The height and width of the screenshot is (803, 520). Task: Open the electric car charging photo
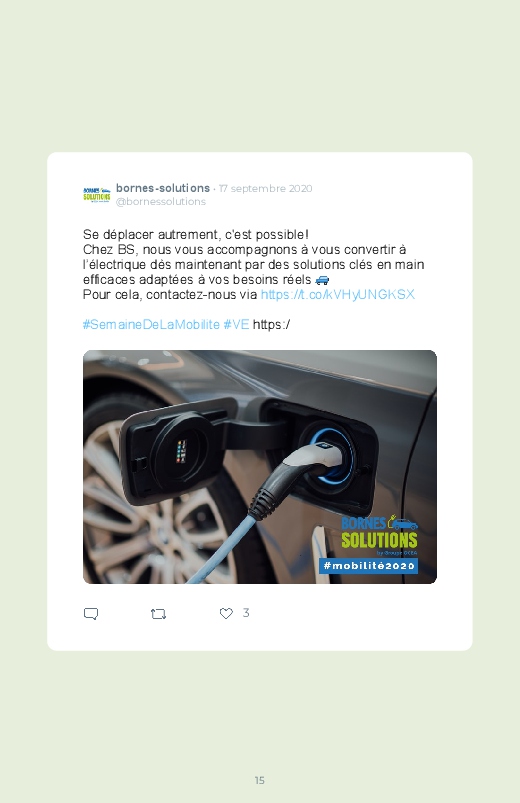pyautogui.click(x=260, y=467)
